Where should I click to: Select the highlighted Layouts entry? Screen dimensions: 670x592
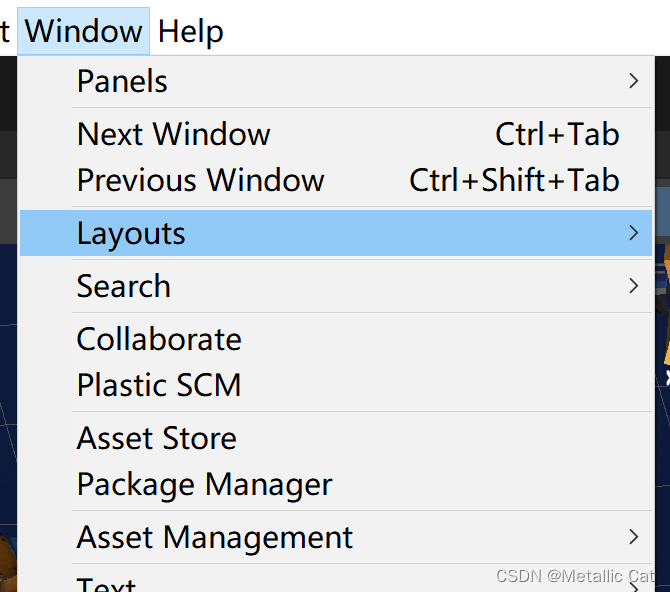coord(336,233)
